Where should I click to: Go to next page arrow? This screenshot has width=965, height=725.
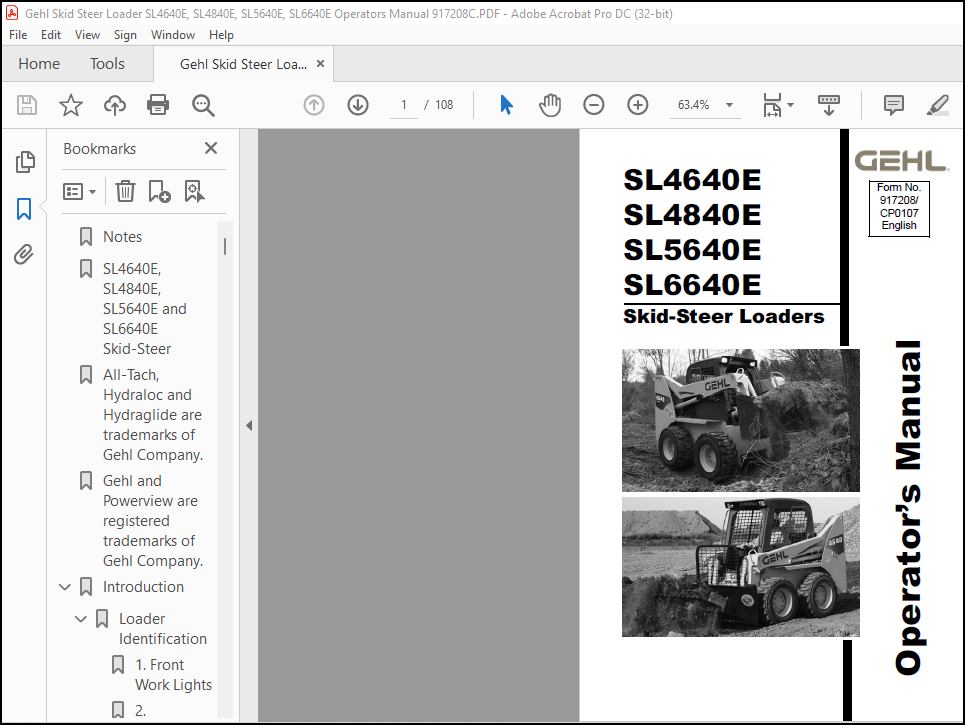click(358, 105)
